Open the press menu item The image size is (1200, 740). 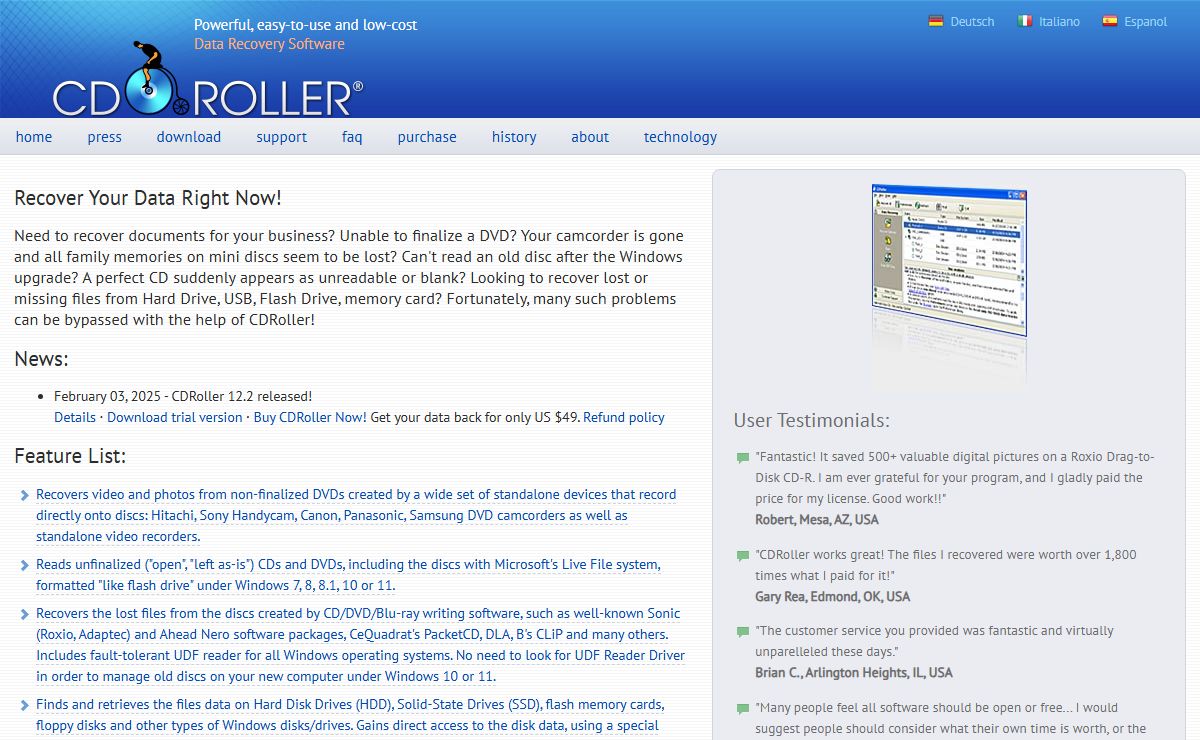pyautogui.click(x=104, y=137)
